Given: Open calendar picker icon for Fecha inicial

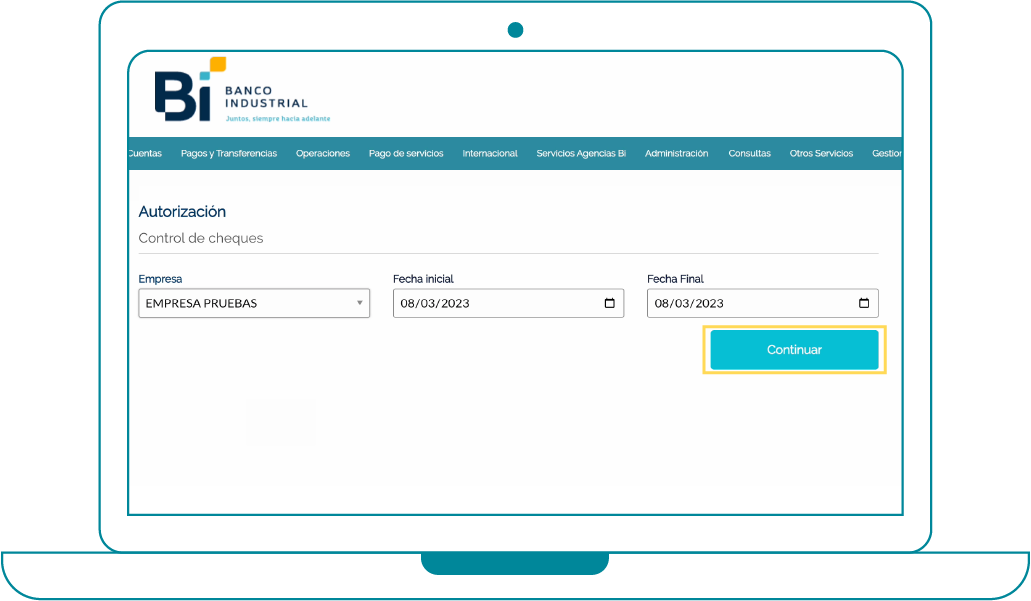Looking at the screenshot, I should (x=609, y=304).
